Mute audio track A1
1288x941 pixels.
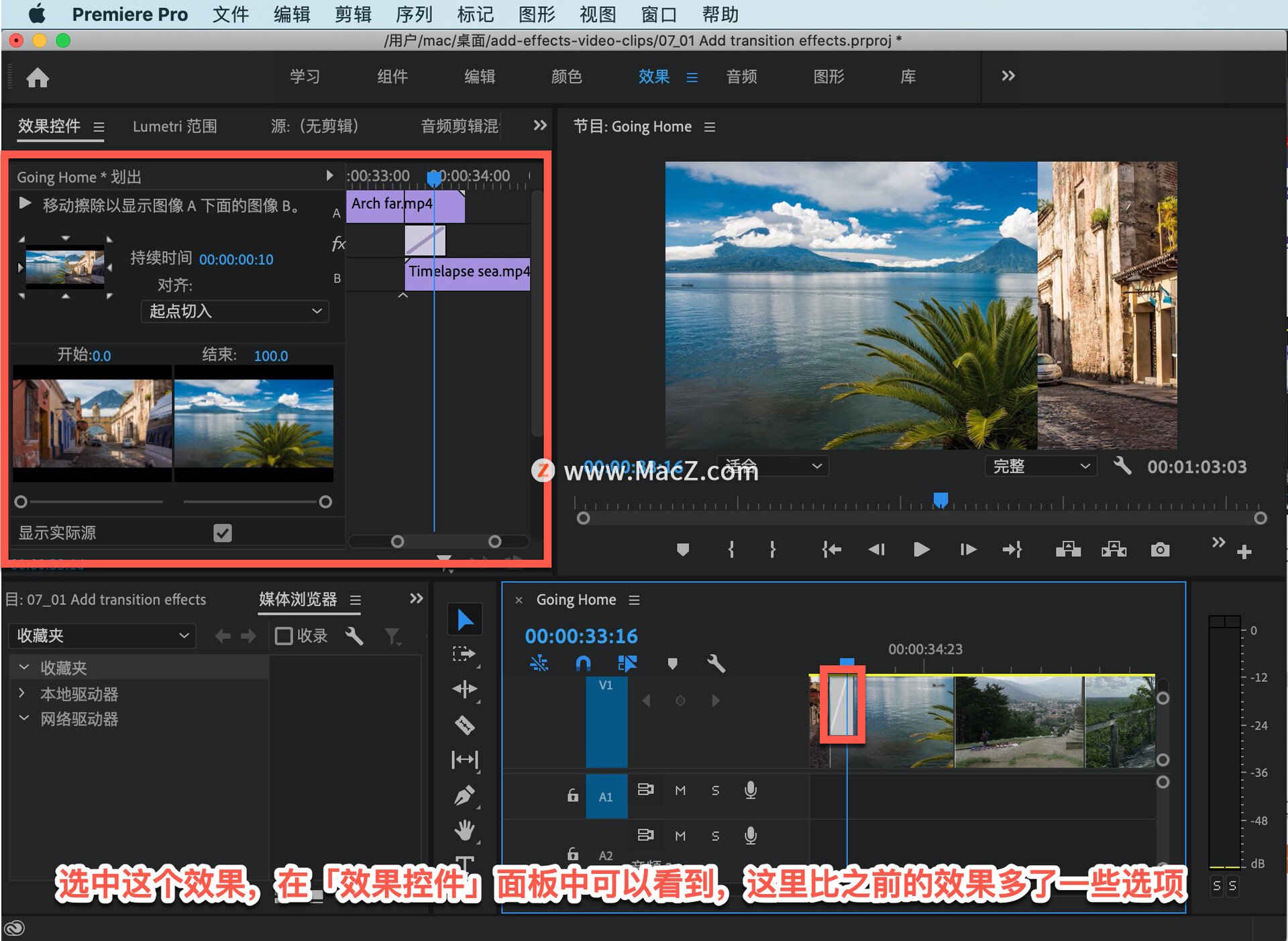680,791
